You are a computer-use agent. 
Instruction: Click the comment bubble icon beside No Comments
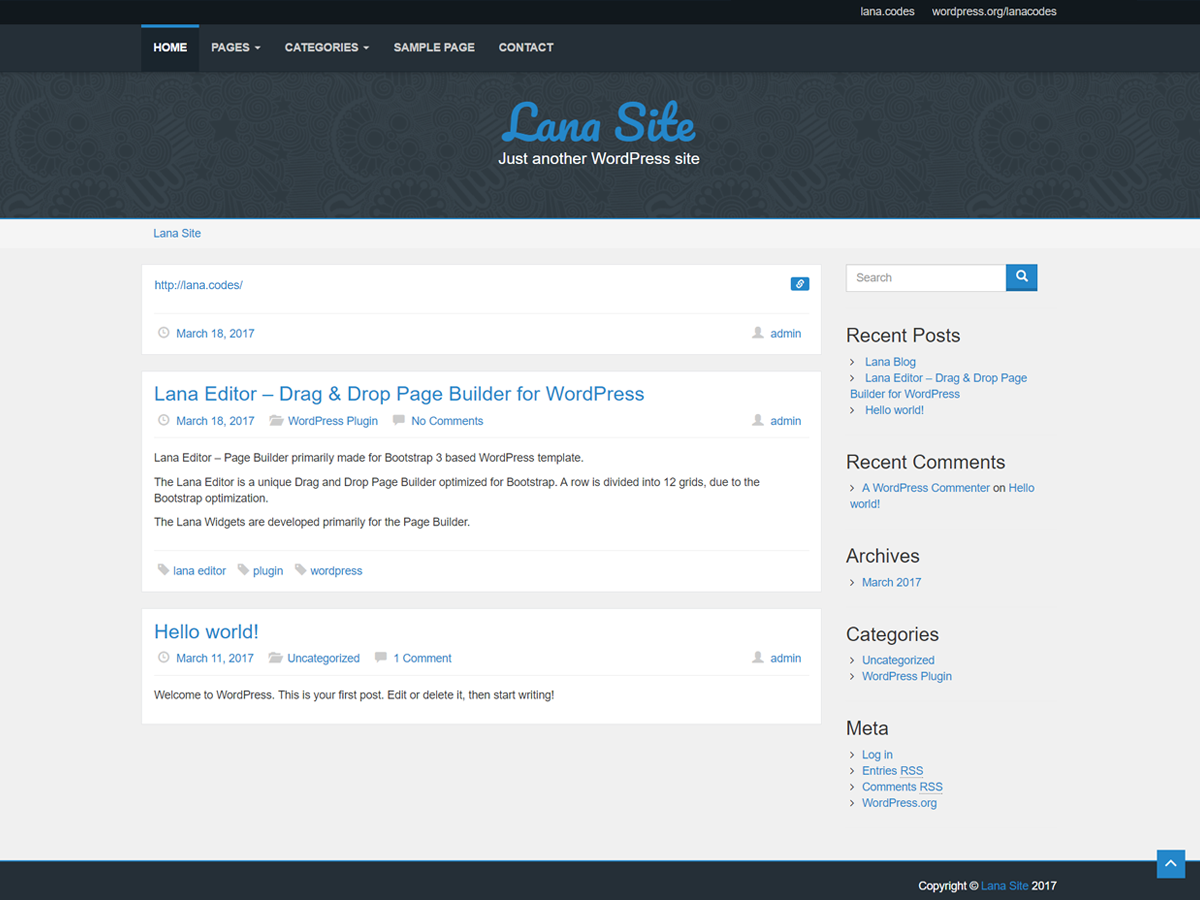point(399,421)
